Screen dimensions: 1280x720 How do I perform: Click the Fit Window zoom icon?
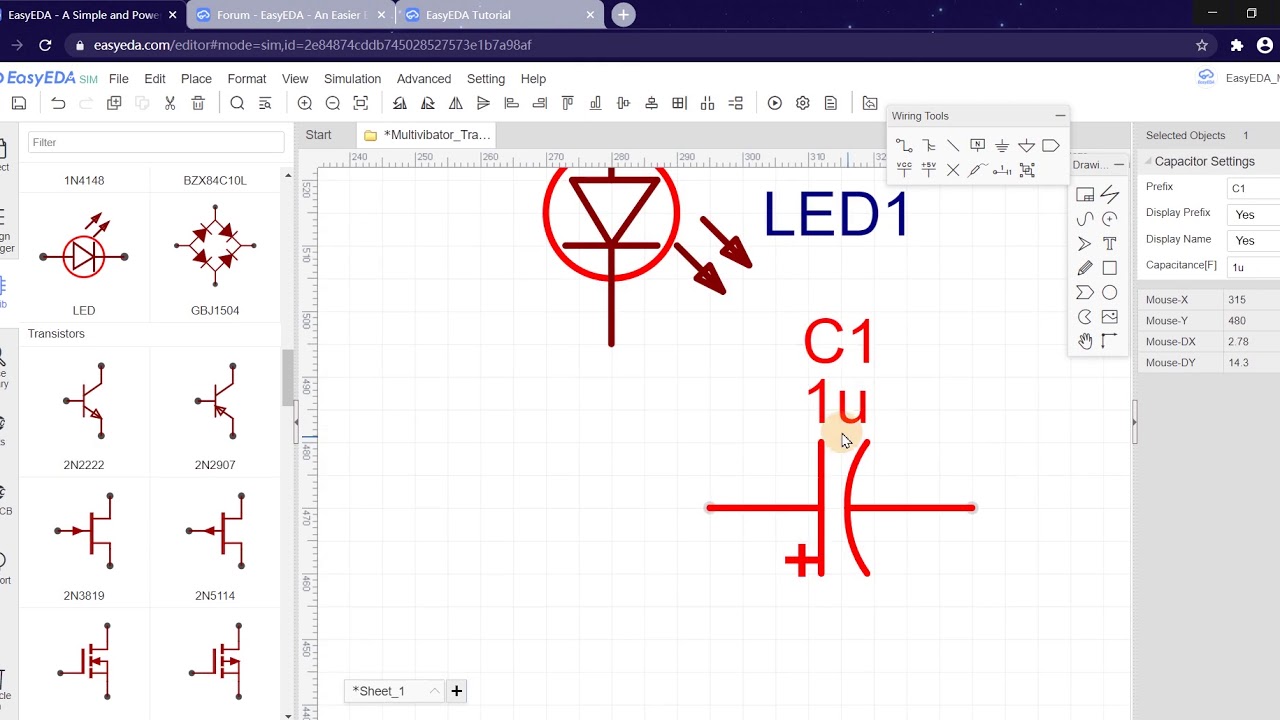tap(361, 103)
